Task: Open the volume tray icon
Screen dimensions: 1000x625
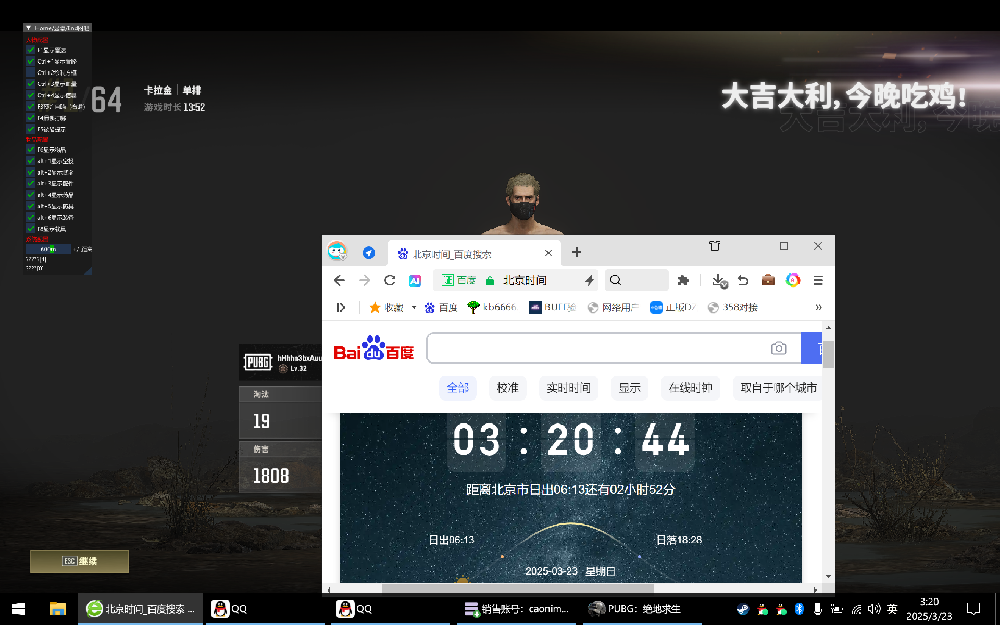Action: pos(874,609)
